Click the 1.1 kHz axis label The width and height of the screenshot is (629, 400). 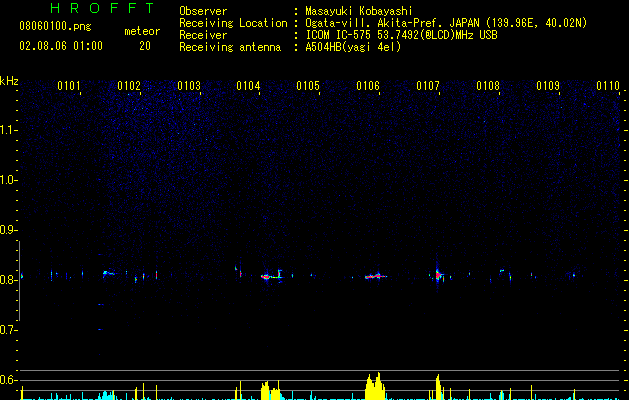[x=7, y=130]
